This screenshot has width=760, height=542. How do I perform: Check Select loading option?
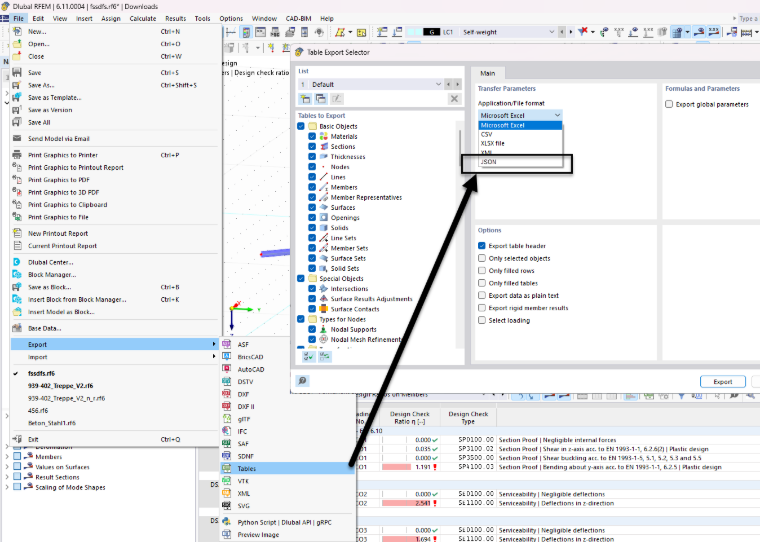pyautogui.click(x=482, y=320)
